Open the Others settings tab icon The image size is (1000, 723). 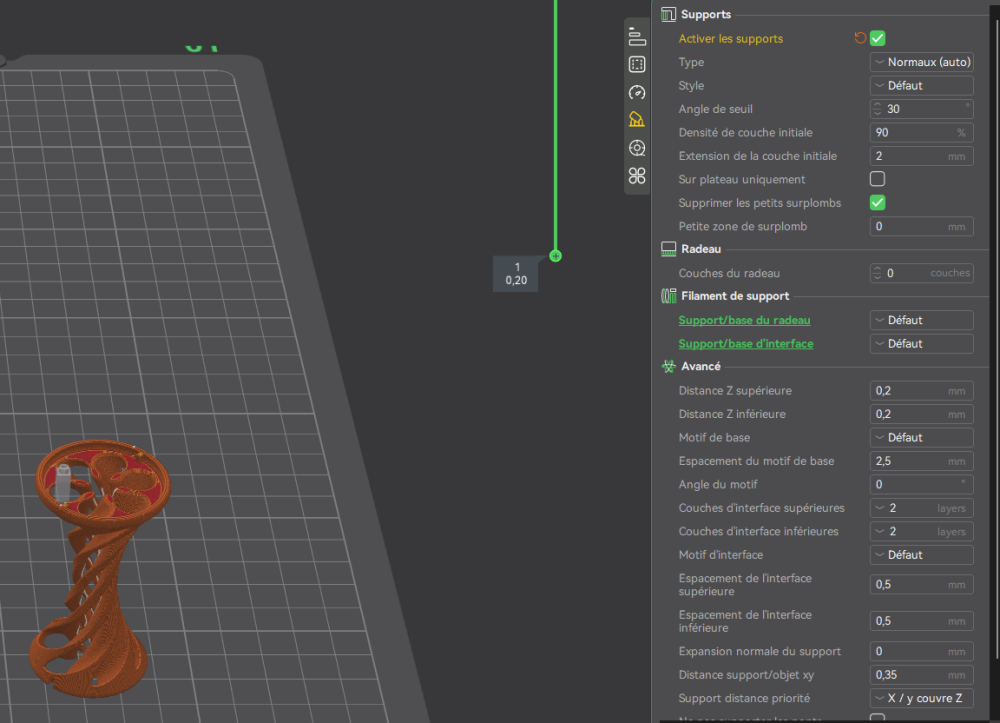click(636, 148)
